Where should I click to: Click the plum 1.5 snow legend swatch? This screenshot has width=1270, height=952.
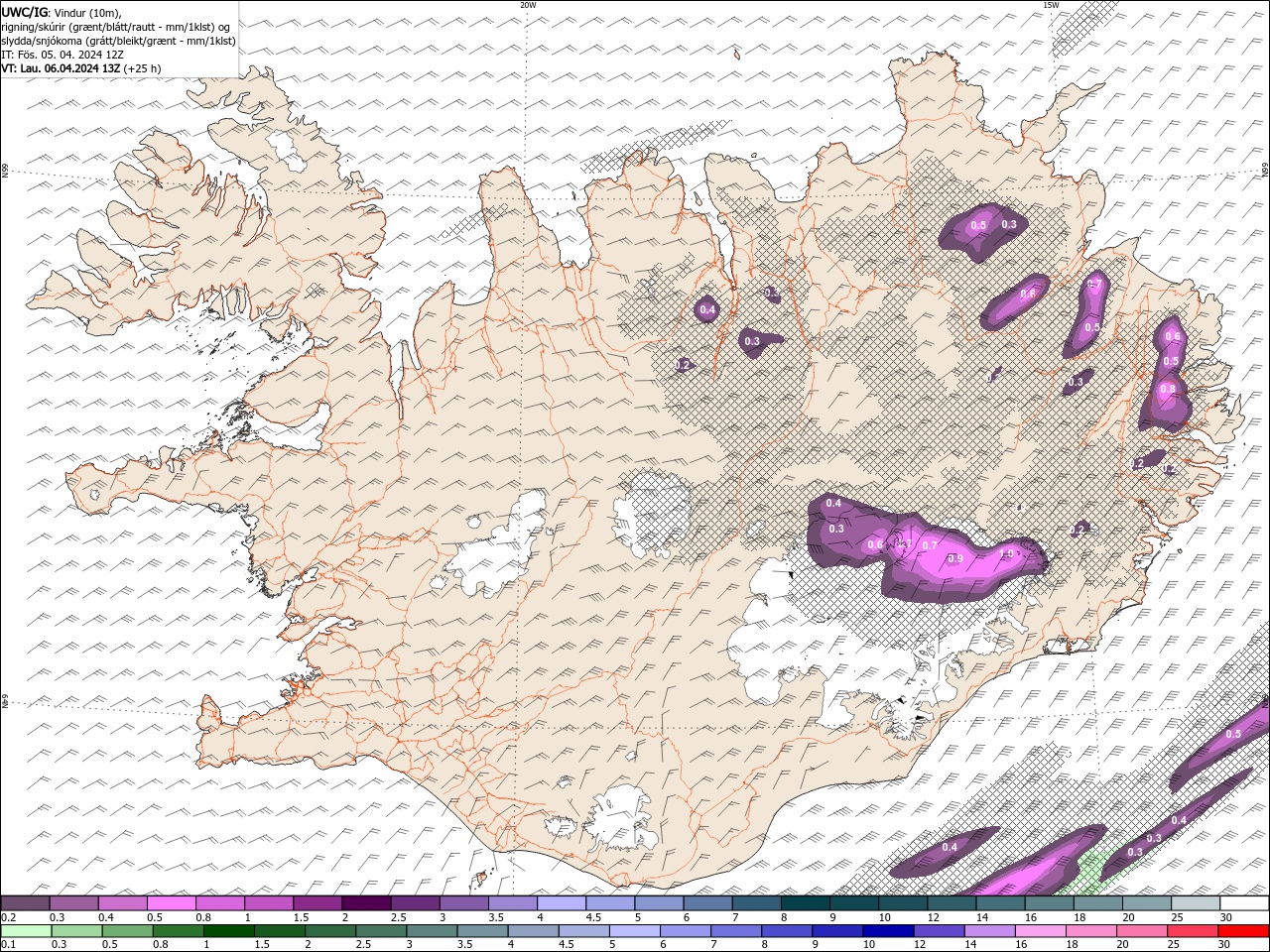point(317,903)
